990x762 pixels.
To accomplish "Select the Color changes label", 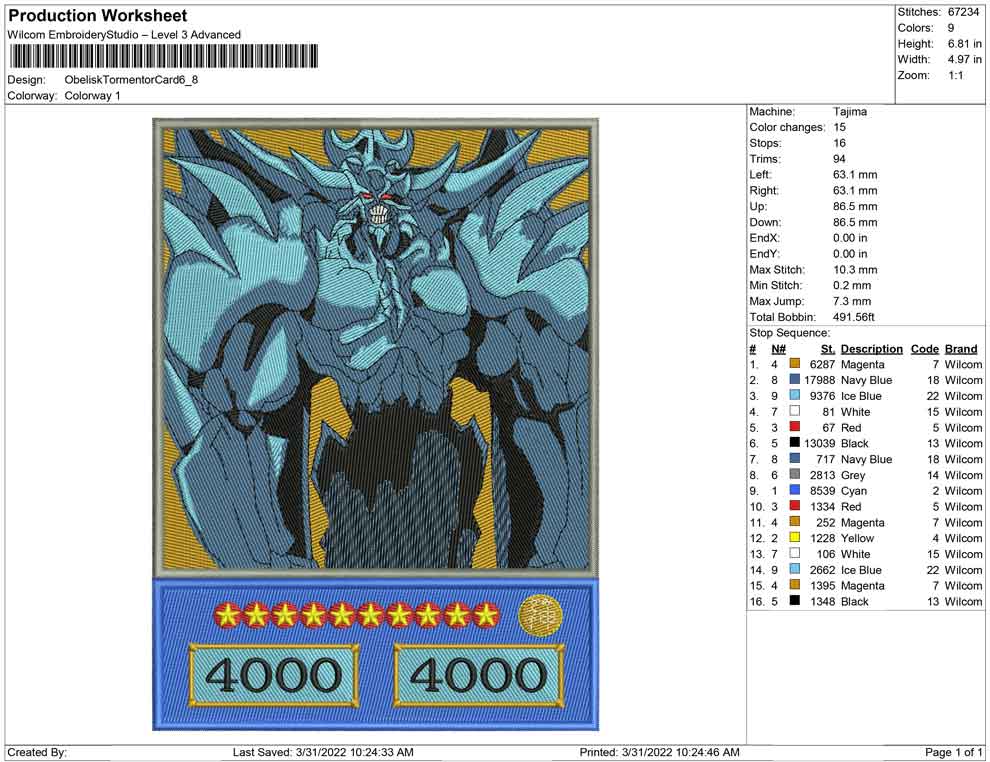I will [x=787, y=127].
